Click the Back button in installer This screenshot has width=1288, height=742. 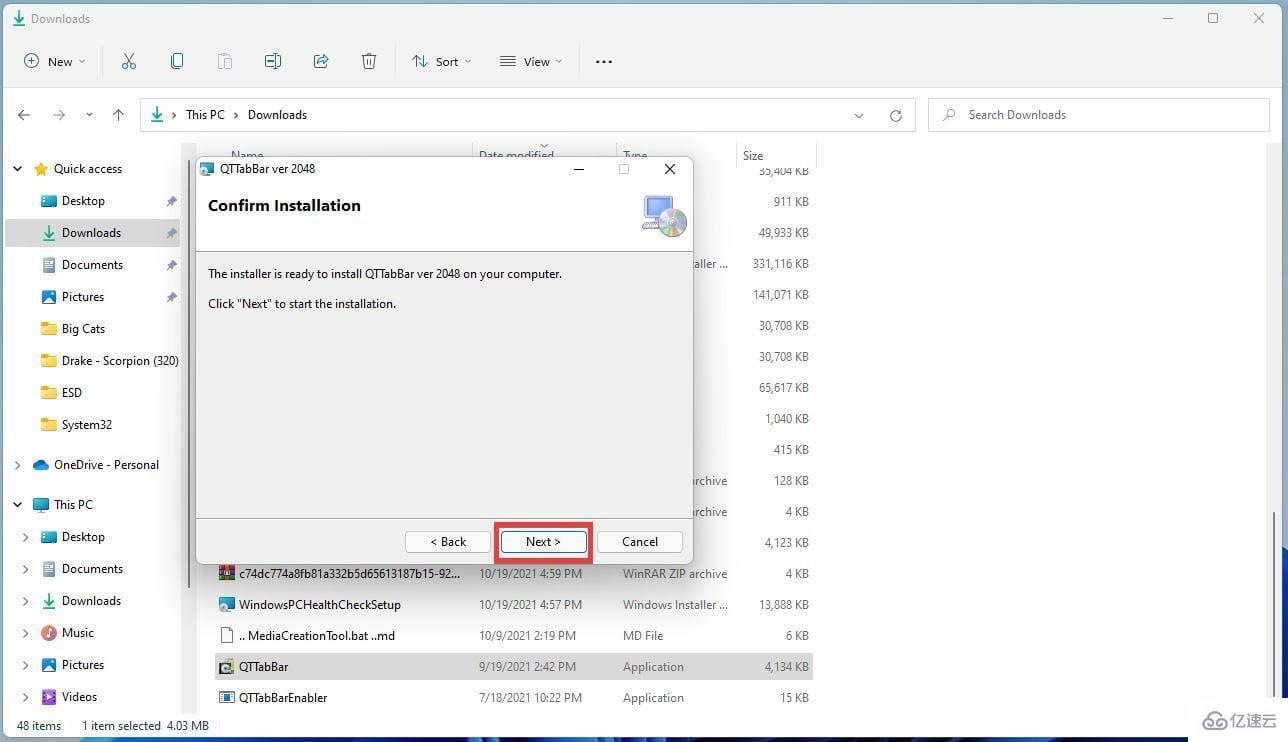click(x=448, y=542)
